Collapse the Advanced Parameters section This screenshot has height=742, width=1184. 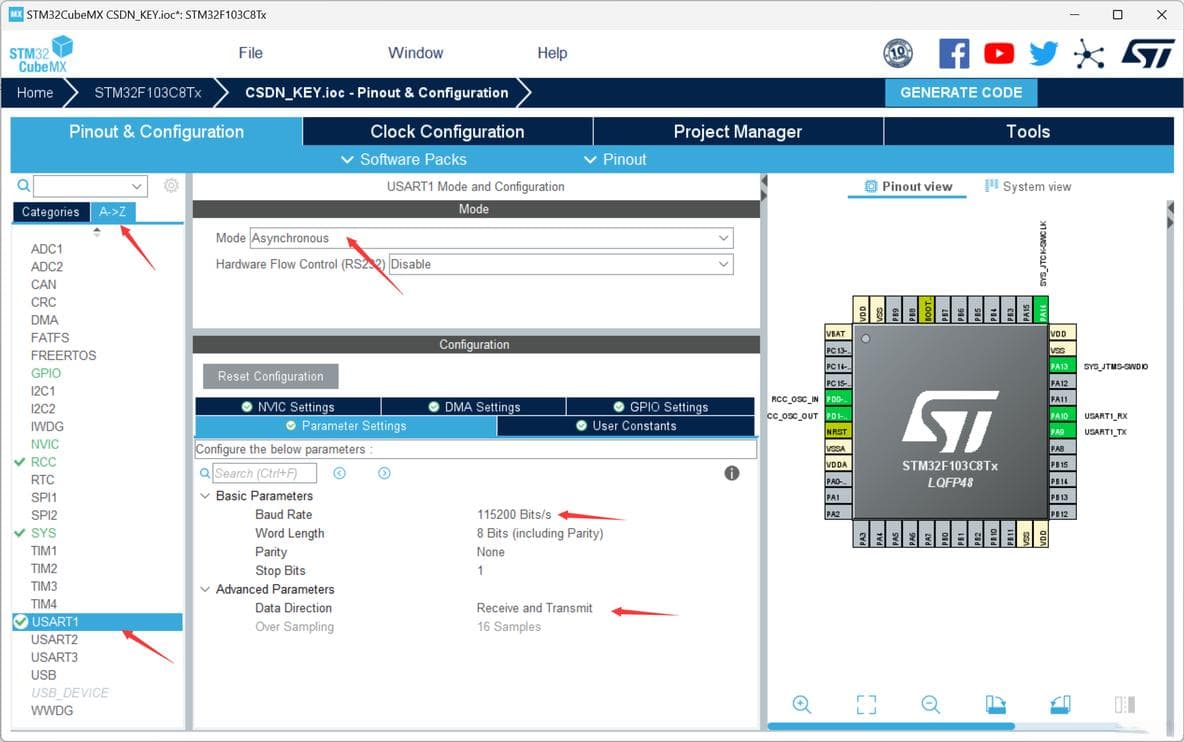tap(205, 590)
